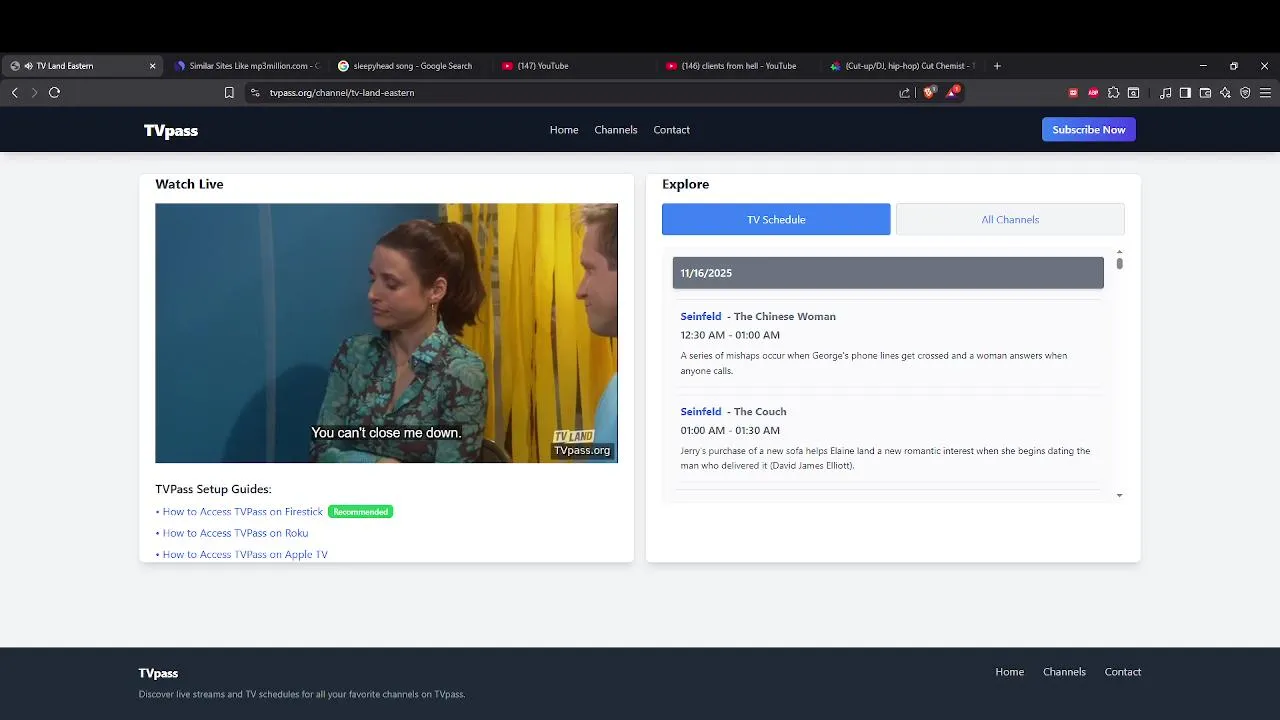This screenshot has height=720, width=1280.
Task: Open Contact link in the footer
Action: point(1123,672)
